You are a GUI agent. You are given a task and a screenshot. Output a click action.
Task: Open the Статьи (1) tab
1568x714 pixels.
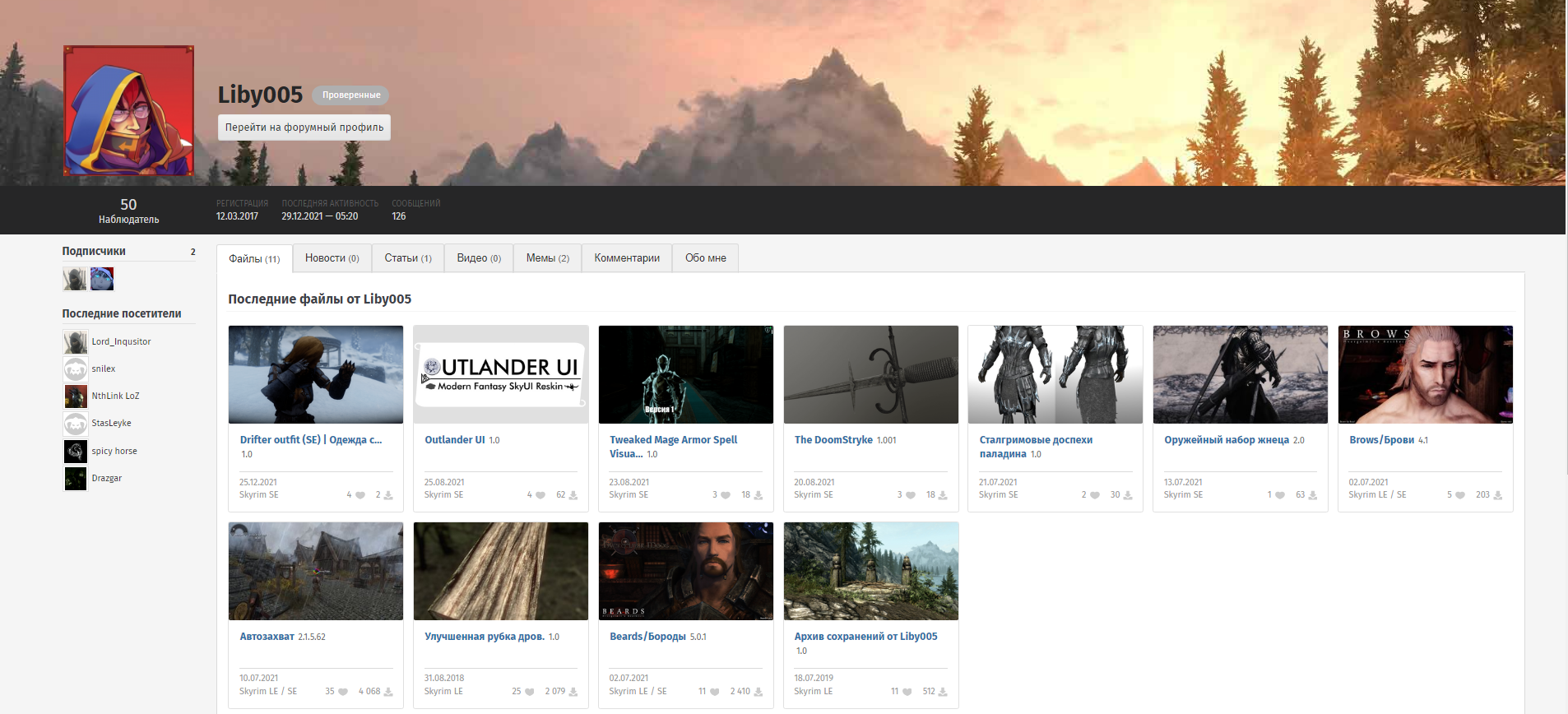pos(408,257)
